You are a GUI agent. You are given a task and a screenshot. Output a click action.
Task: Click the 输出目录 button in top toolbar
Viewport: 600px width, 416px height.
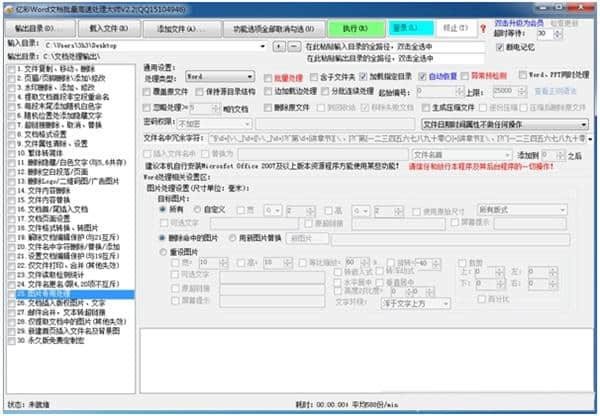point(36,28)
